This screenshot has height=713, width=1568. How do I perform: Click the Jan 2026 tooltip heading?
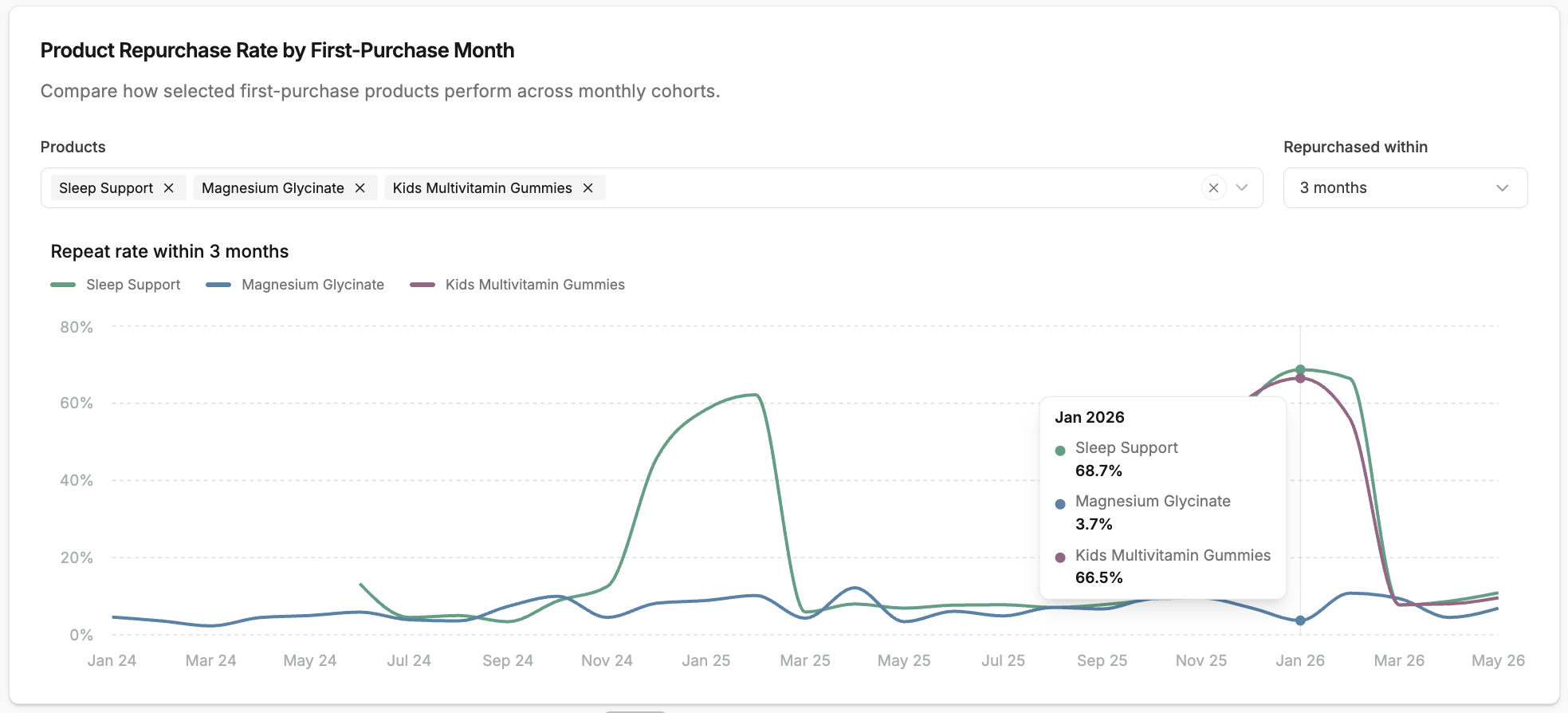click(x=1090, y=417)
